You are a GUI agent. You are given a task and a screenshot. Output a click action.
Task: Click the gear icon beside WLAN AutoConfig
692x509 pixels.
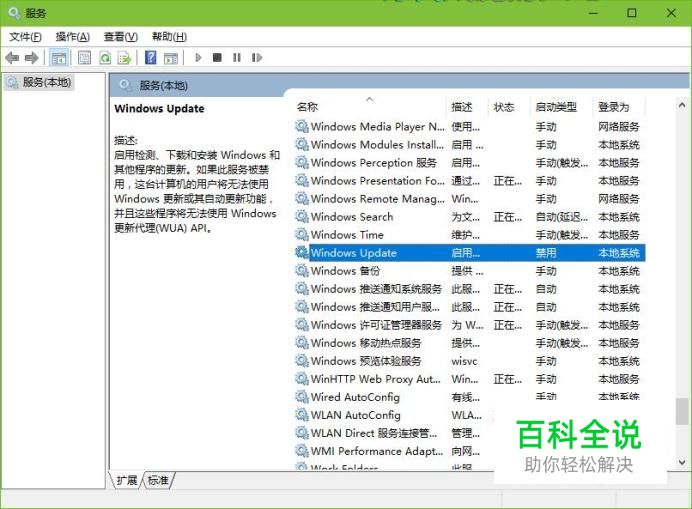[302, 415]
